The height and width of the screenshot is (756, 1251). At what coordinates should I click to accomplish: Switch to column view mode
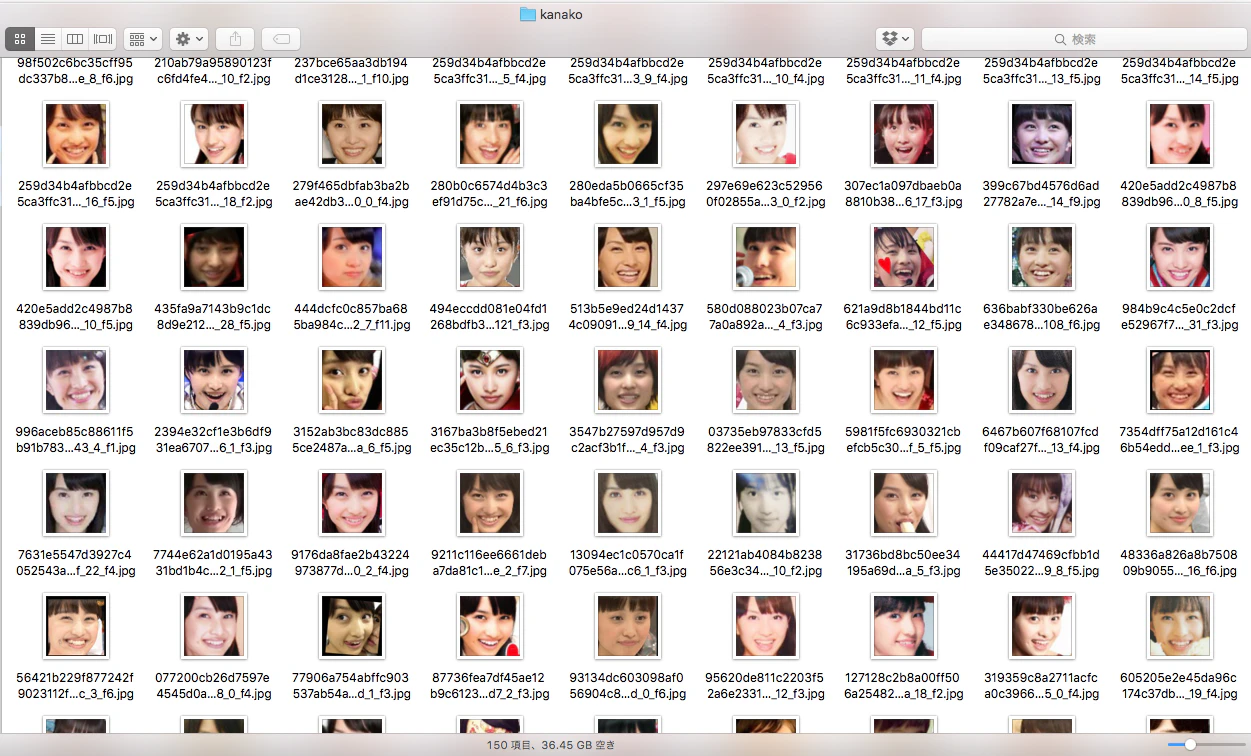coord(74,39)
